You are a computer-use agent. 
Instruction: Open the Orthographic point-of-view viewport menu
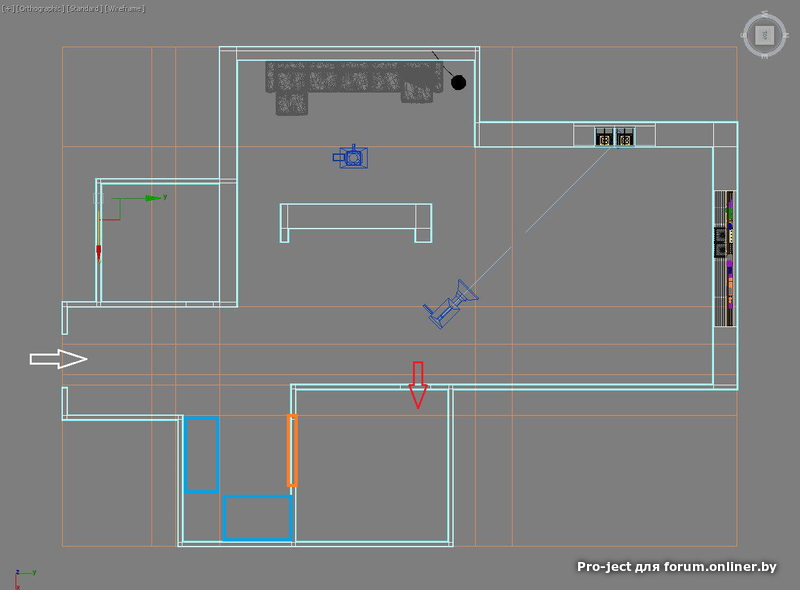[40, 9]
